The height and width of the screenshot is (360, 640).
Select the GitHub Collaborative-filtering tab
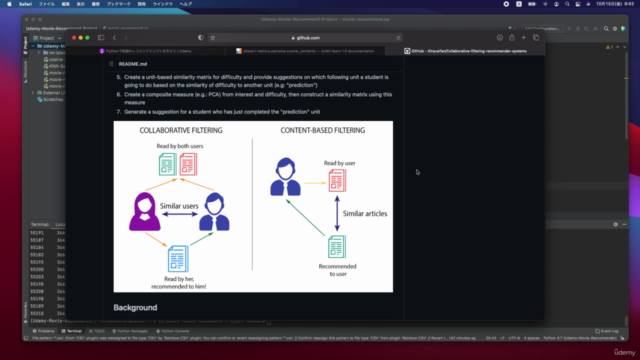[465, 51]
